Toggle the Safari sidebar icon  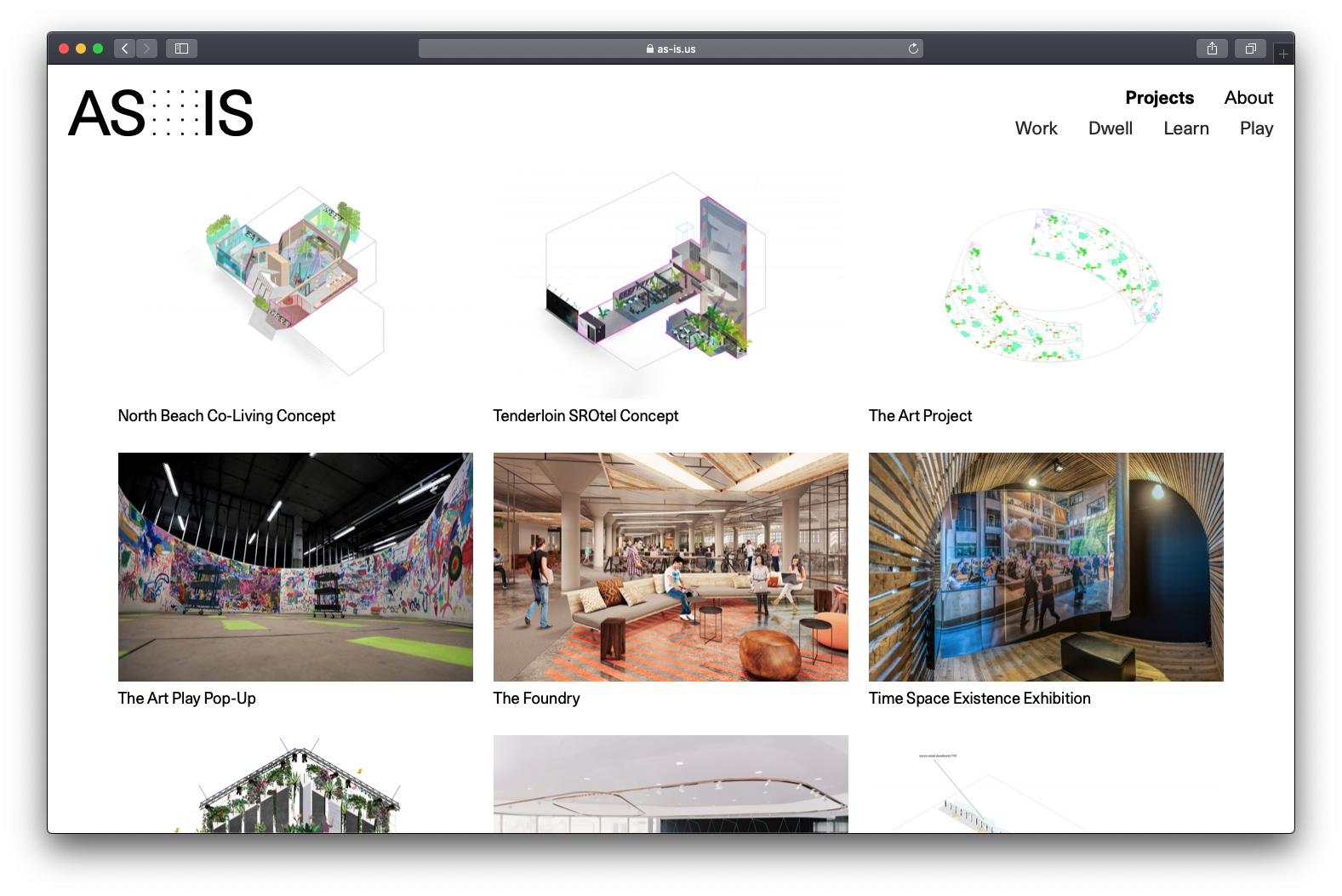[181, 49]
